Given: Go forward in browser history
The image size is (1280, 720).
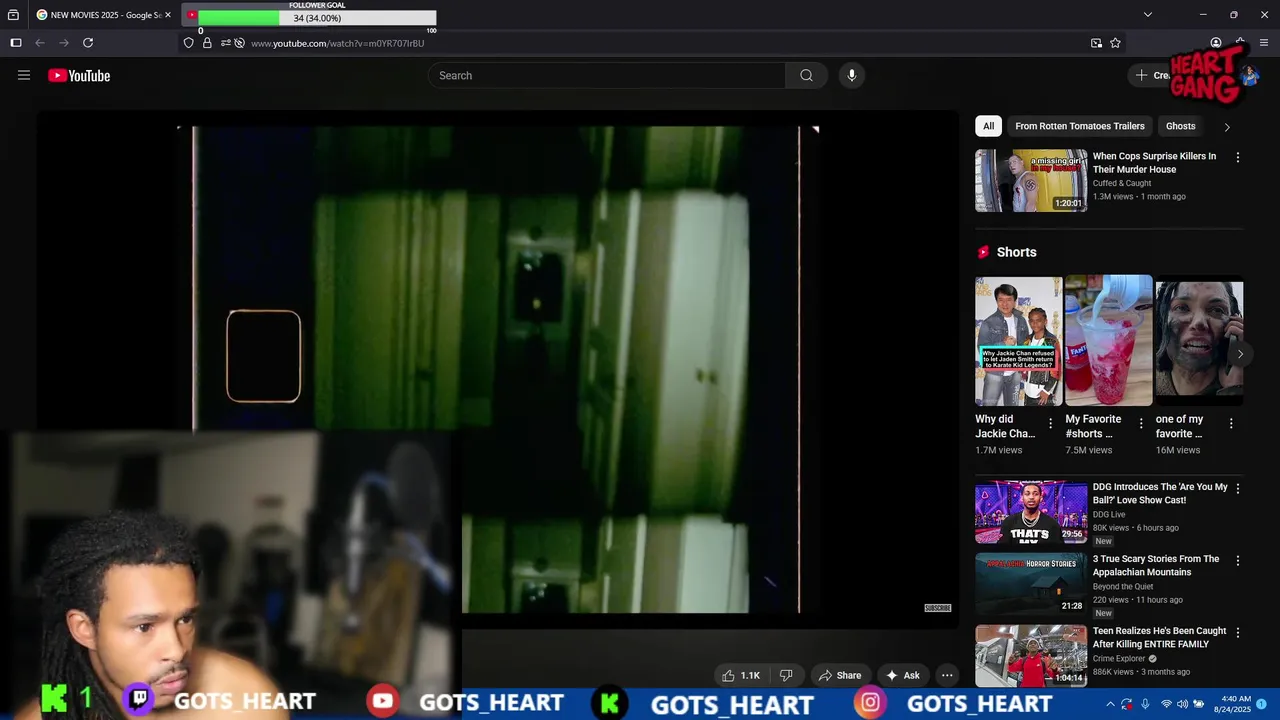Looking at the screenshot, I should click(x=64, y=43).
